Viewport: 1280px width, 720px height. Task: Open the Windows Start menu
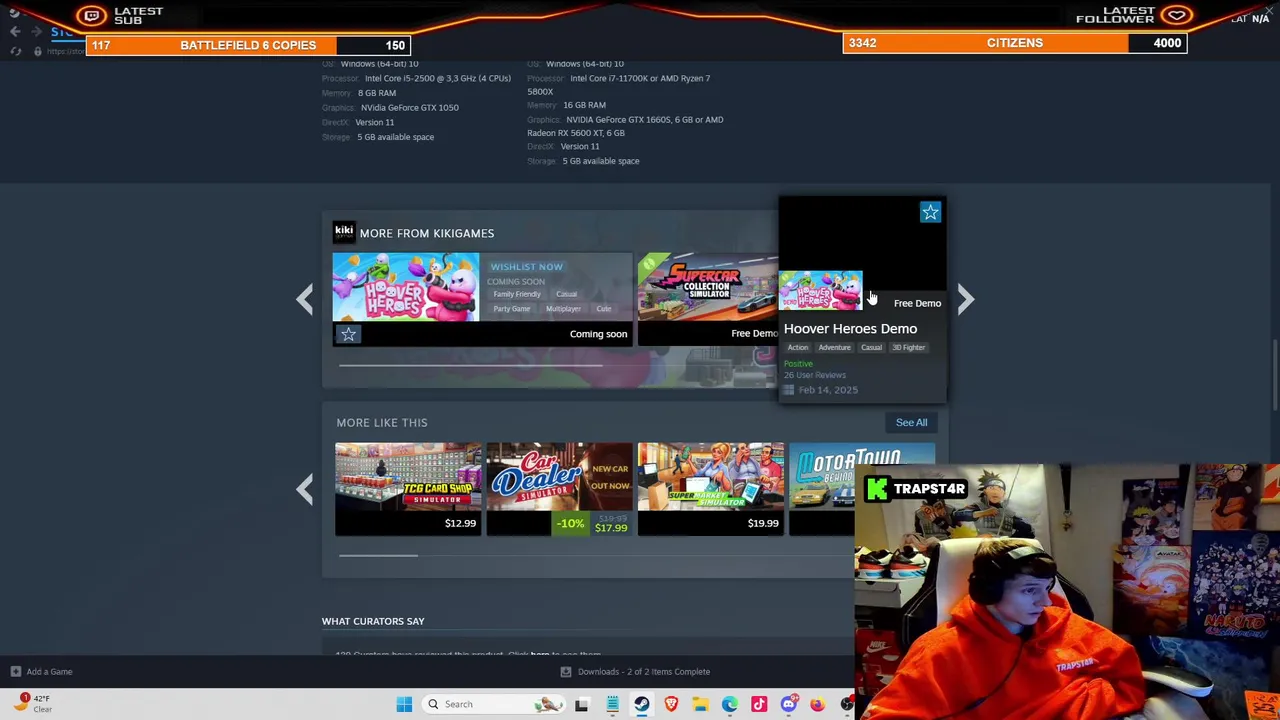404,704
